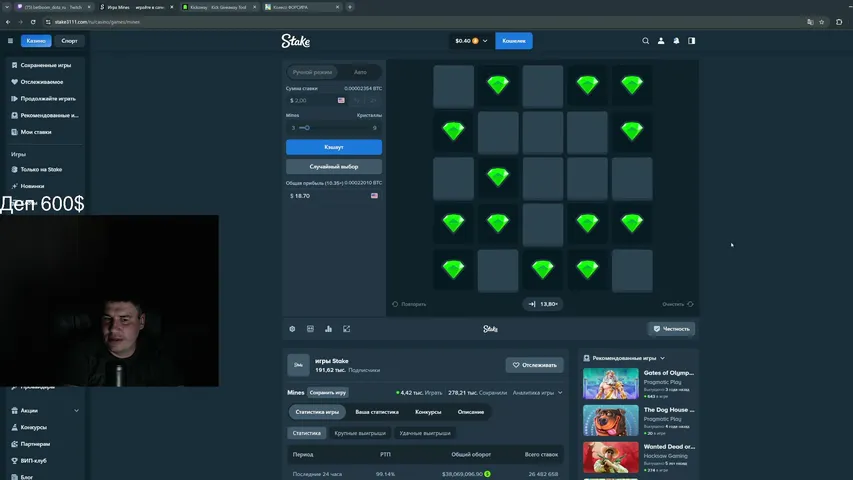Select the Спорт tab

coord(69,41)
